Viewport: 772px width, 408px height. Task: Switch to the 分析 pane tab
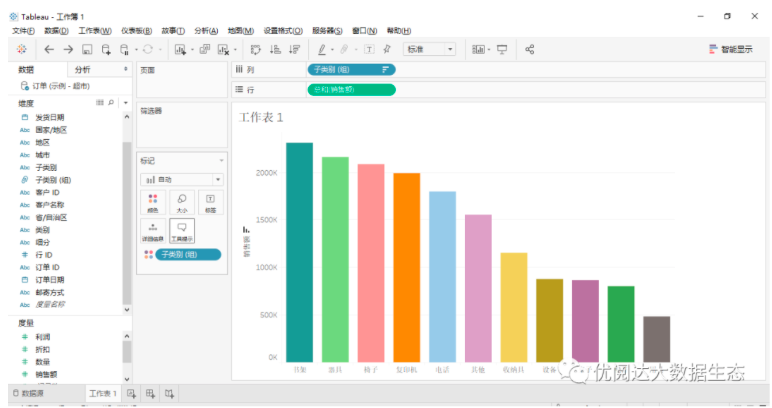click(x=82, y=69)
